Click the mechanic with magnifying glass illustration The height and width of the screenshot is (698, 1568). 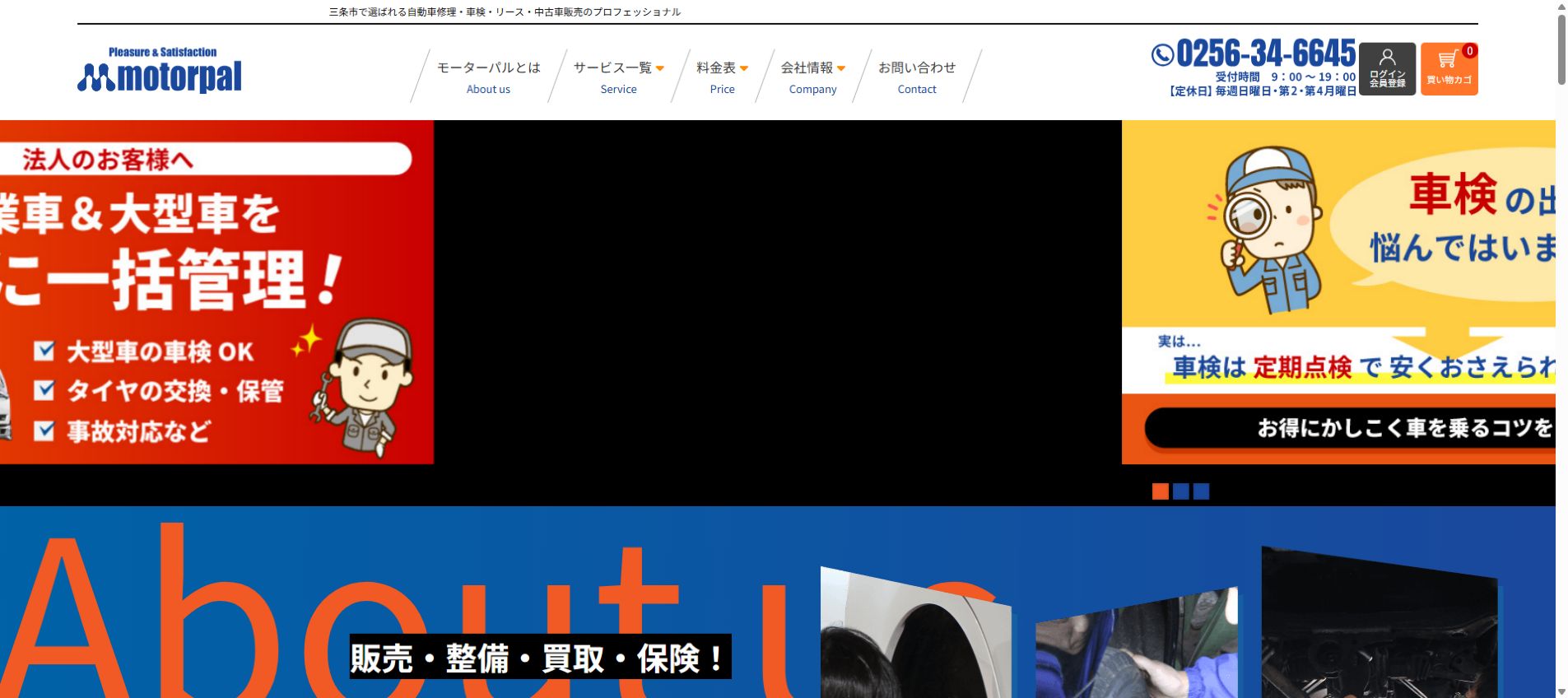pos(1264,230)
